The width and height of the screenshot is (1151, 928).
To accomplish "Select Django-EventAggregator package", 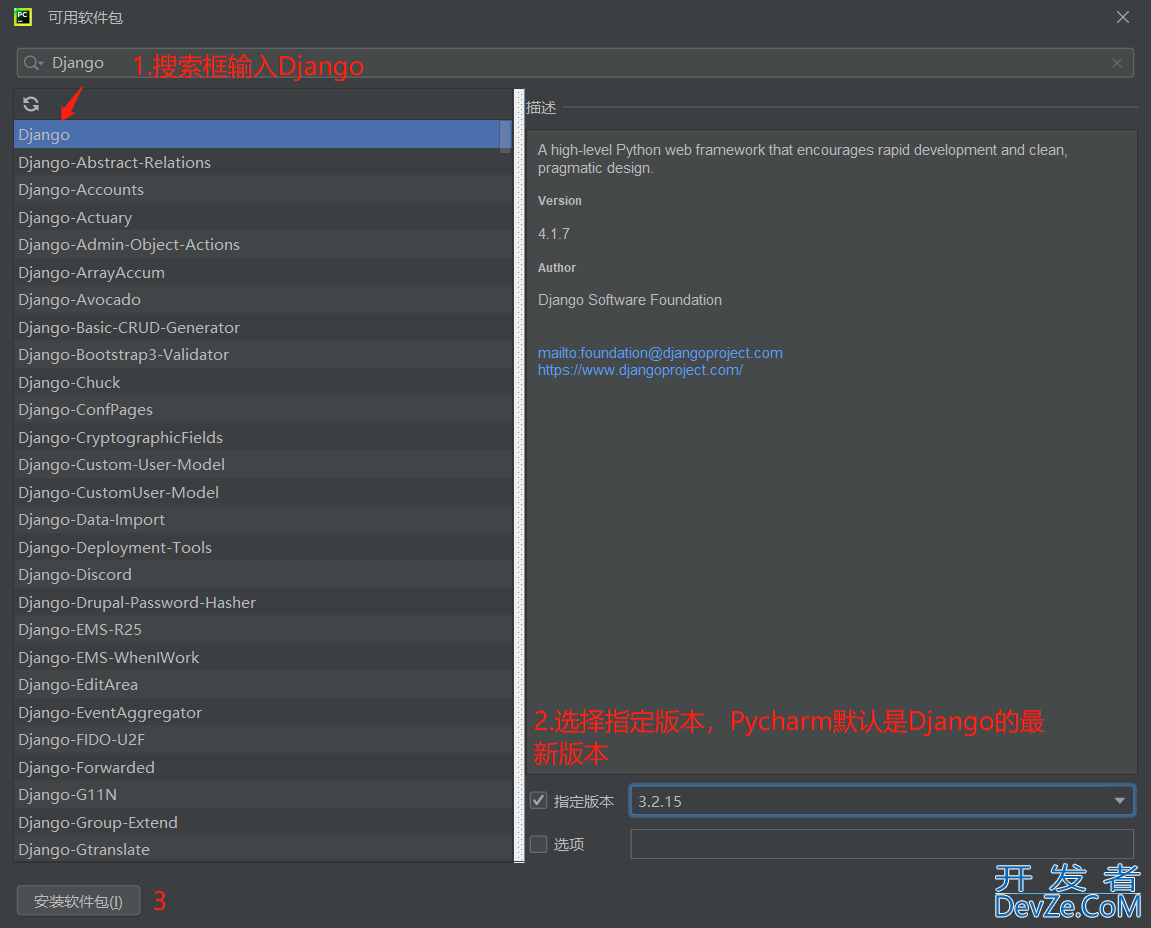I will pyautogui.click(x=262, y=713).
